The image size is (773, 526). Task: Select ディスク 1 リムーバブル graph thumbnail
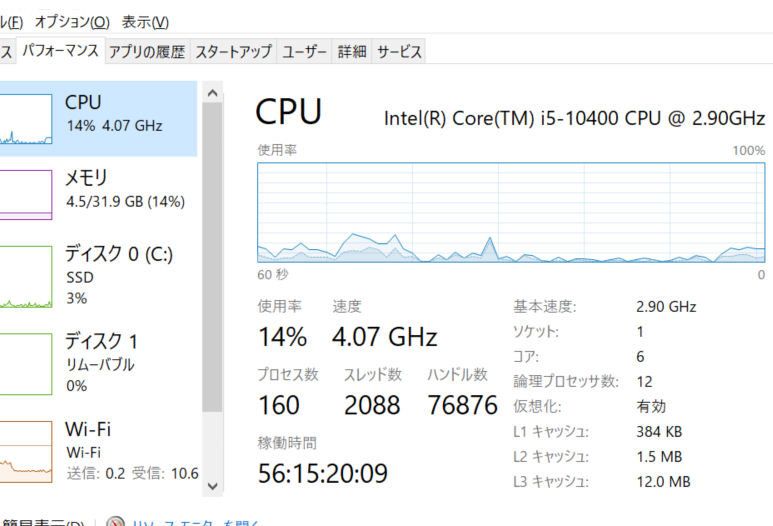pos(26,364)
